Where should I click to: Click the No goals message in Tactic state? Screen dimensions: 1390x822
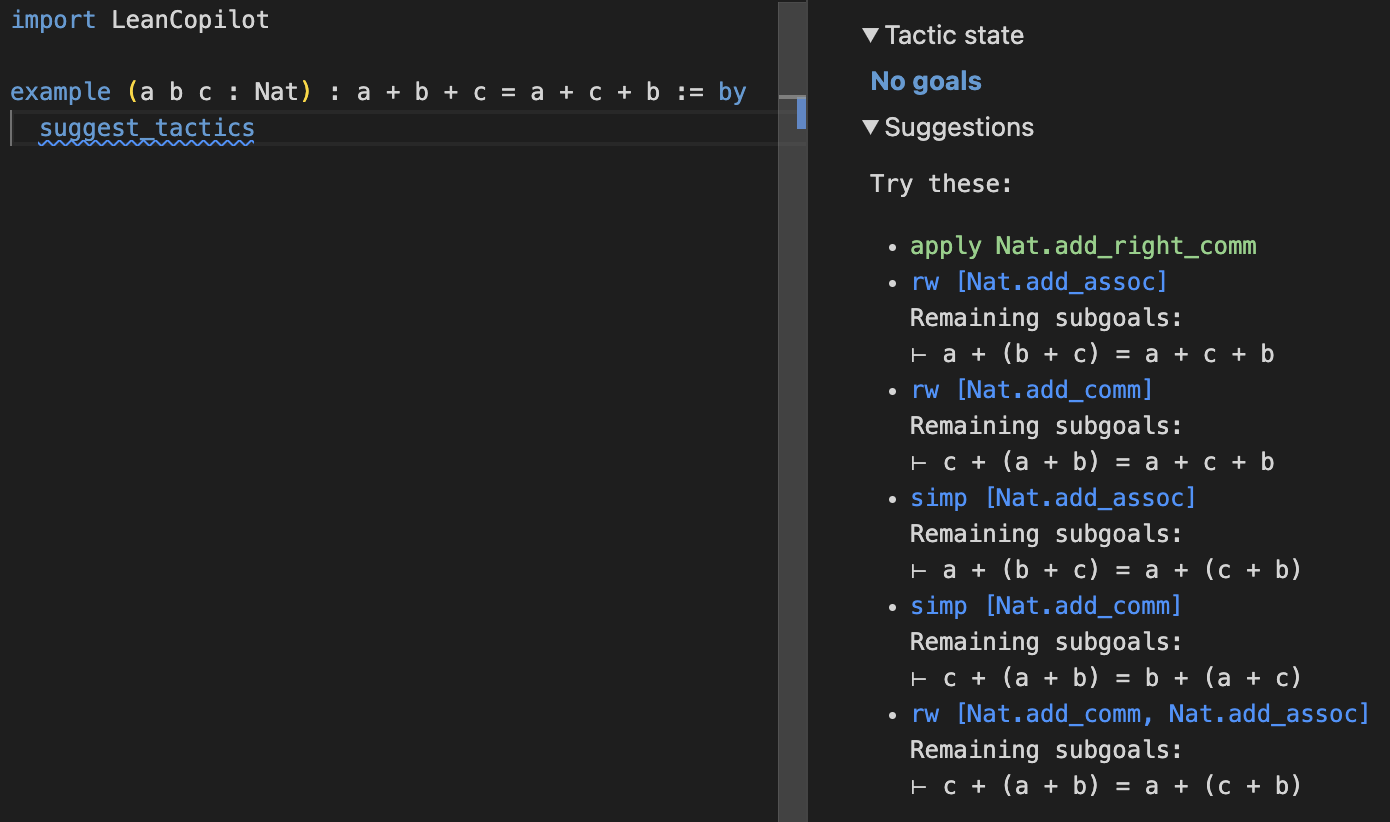coord(924,81)
